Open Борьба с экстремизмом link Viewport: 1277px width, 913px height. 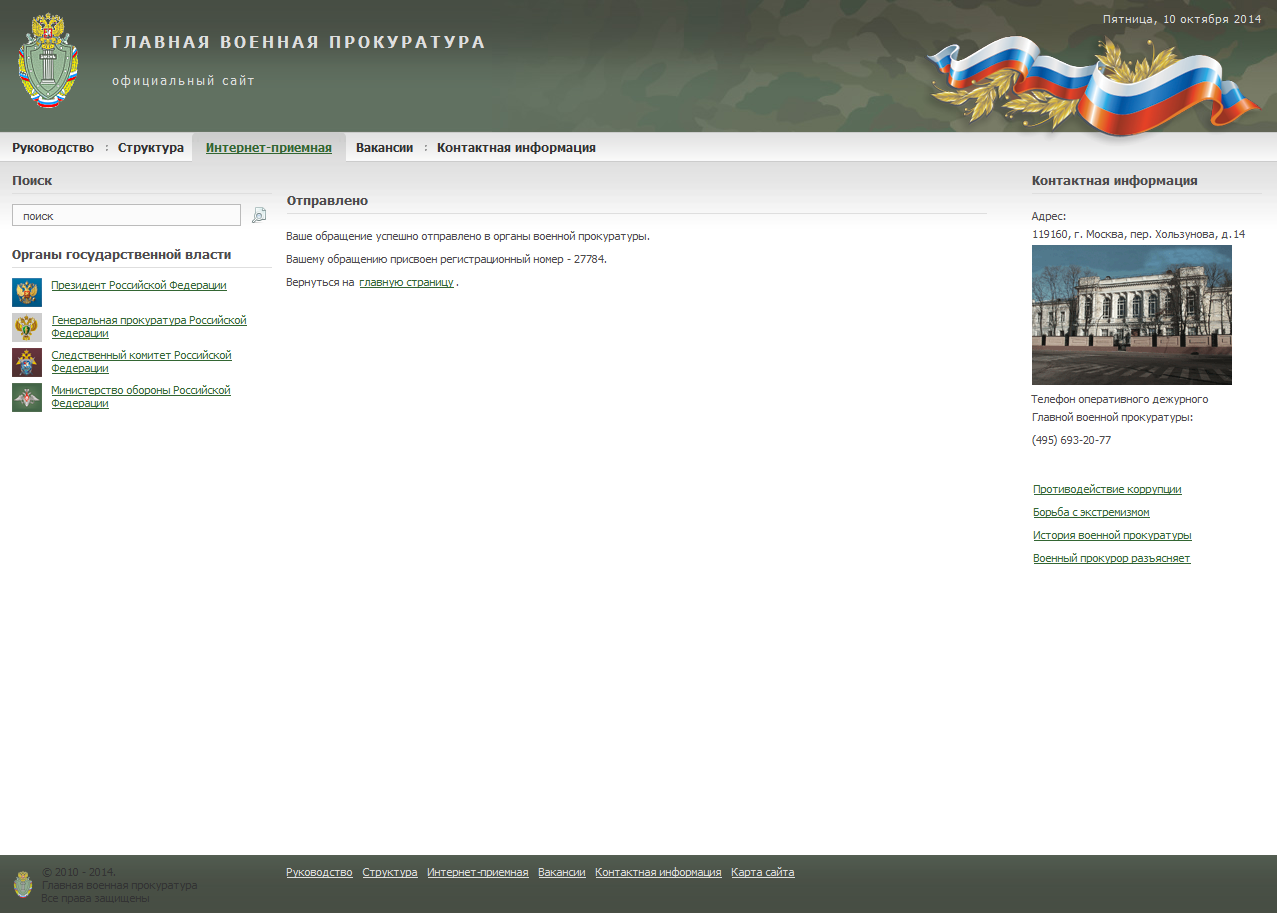(1091, 512)
